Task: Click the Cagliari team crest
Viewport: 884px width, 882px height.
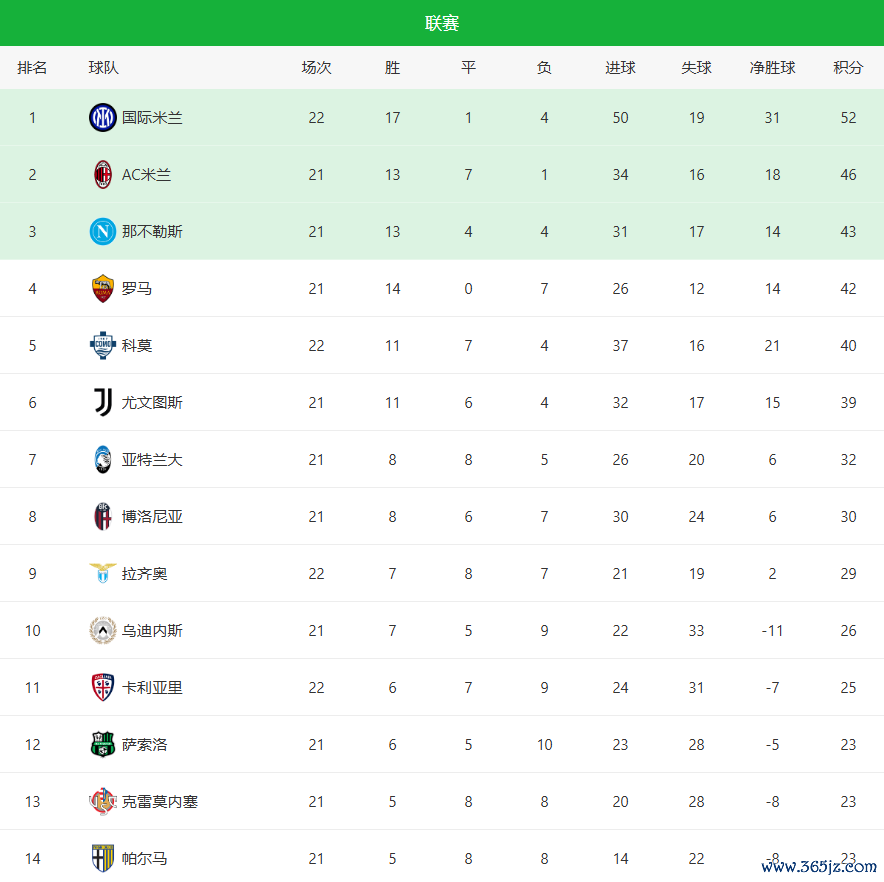Action: coord(102,688)
